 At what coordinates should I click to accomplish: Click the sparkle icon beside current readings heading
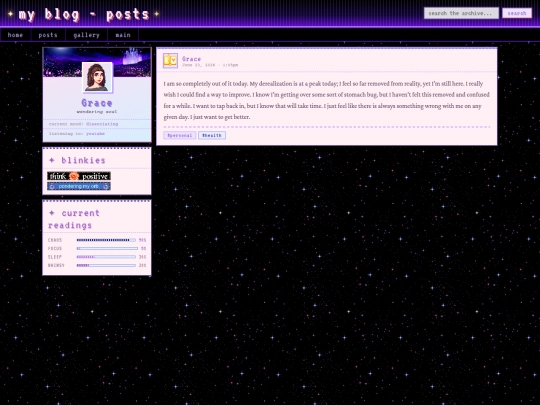(x=52, y=213)
